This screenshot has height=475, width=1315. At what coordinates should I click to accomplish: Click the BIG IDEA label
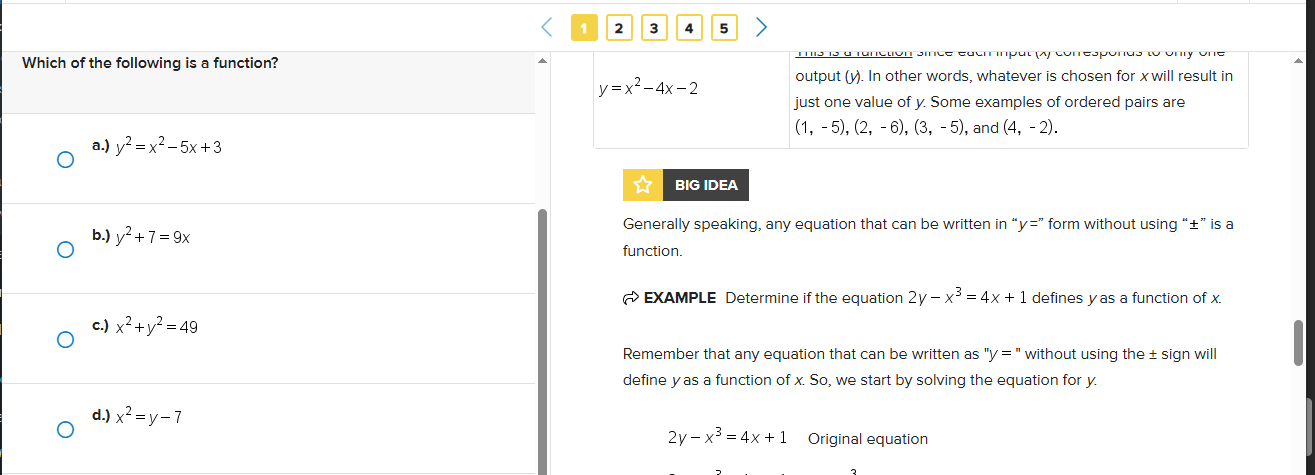tap(706, 185)
